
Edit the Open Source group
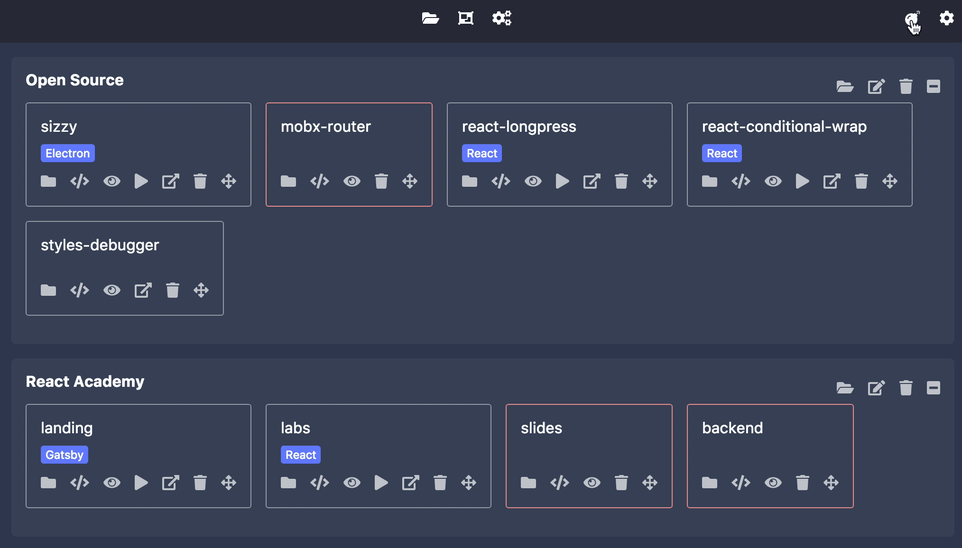pos(876,87)
